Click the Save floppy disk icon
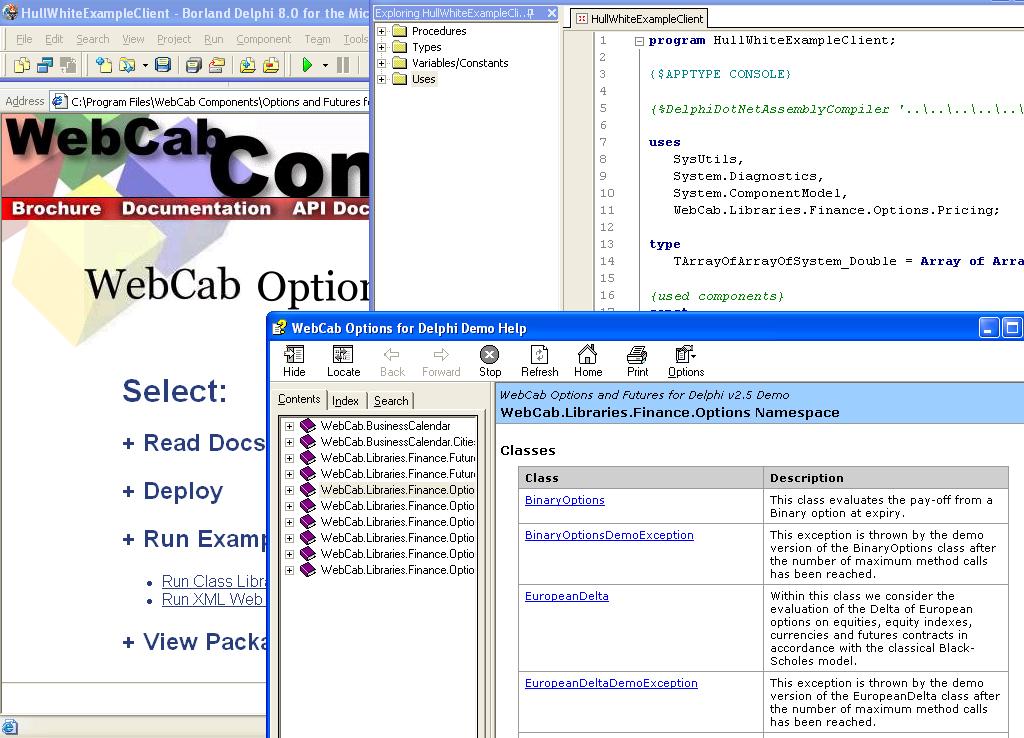Viewport: 1024px width, 738px height. coord(163,65)
